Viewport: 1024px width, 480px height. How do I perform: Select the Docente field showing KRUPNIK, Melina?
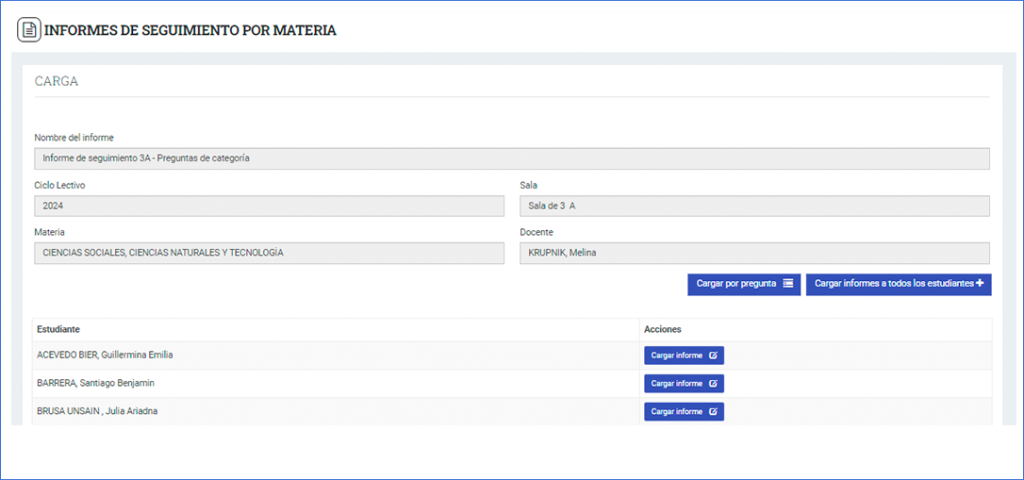(754, 253)
